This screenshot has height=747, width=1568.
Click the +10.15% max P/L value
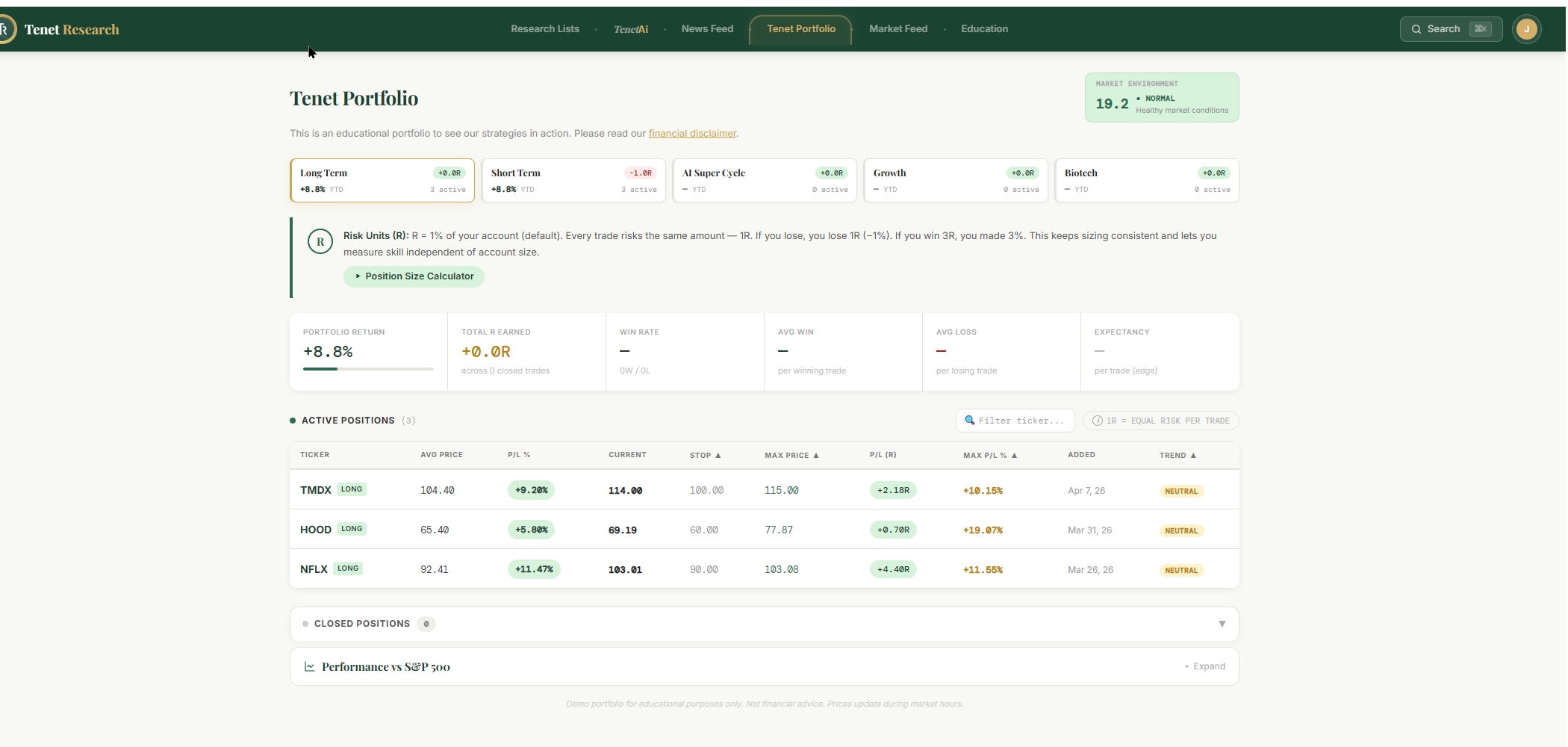(x=983, y=491)
